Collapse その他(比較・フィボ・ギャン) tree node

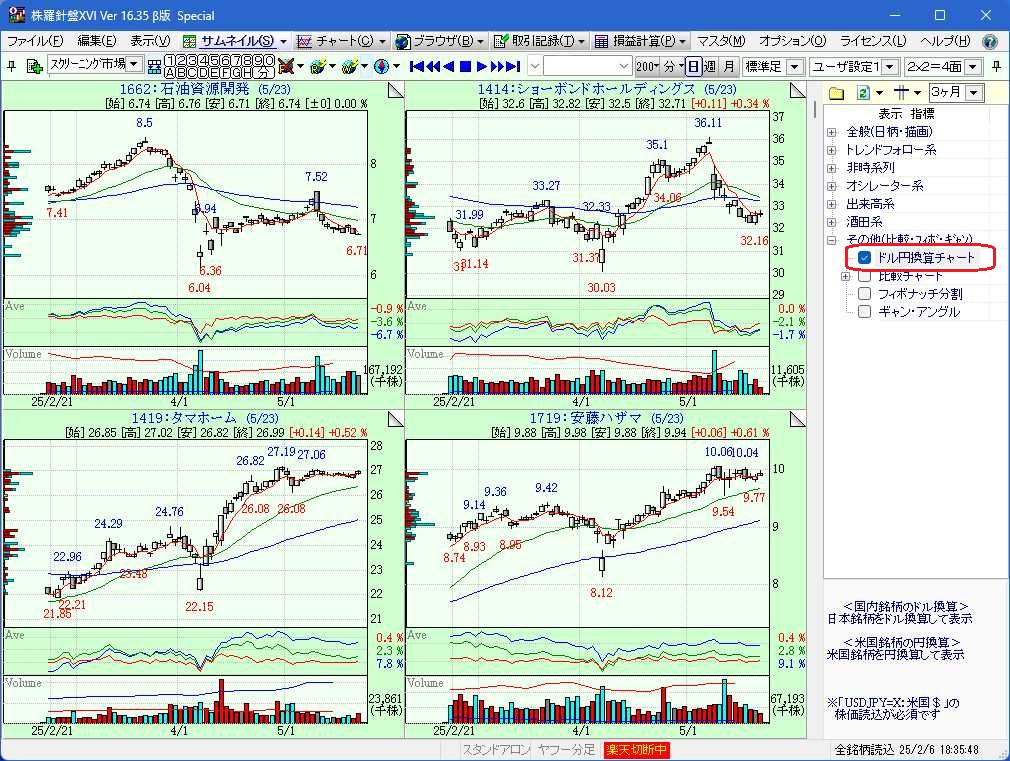click(x=832, y=240)
